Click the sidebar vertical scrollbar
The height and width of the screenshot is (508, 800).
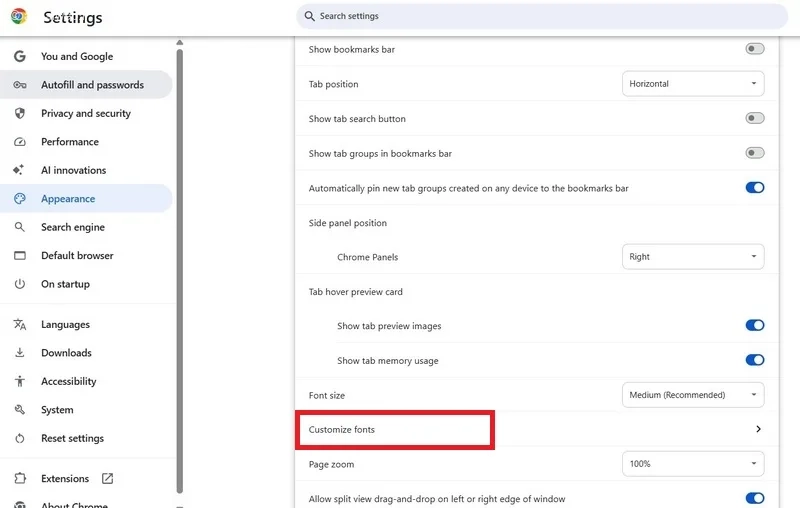pos(180,270)
